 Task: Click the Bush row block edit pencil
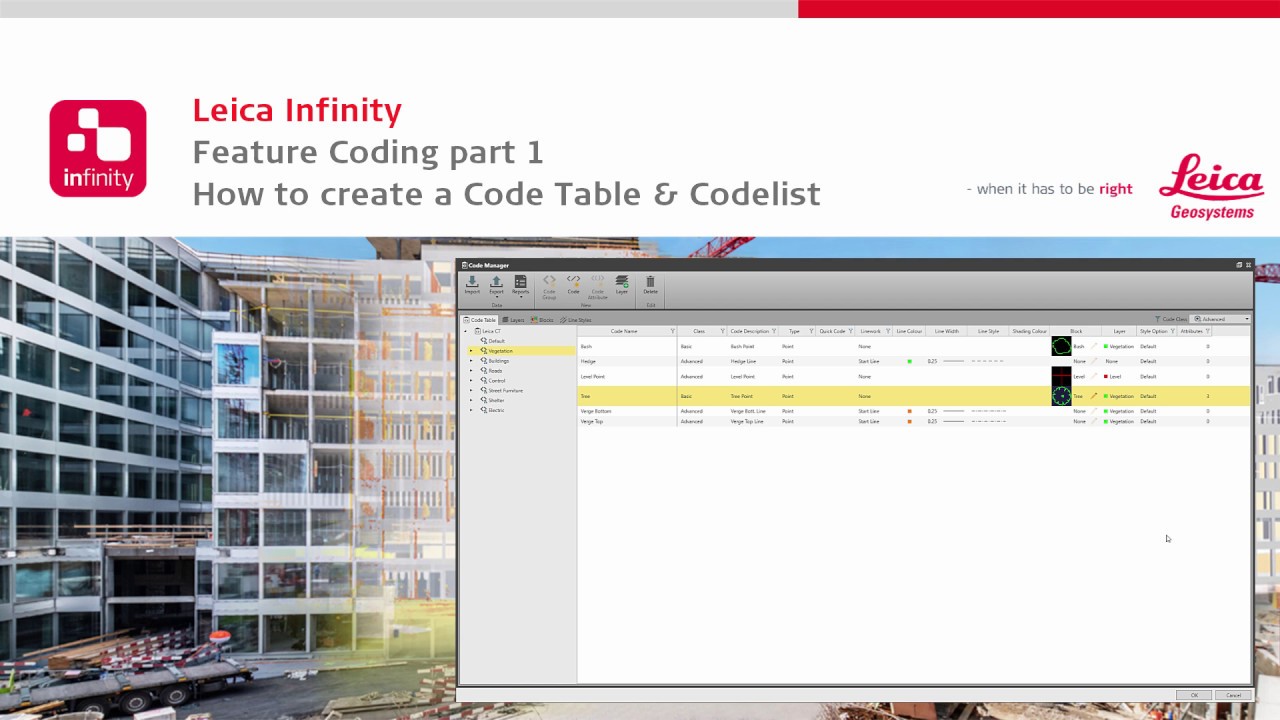coord(1094,346)
